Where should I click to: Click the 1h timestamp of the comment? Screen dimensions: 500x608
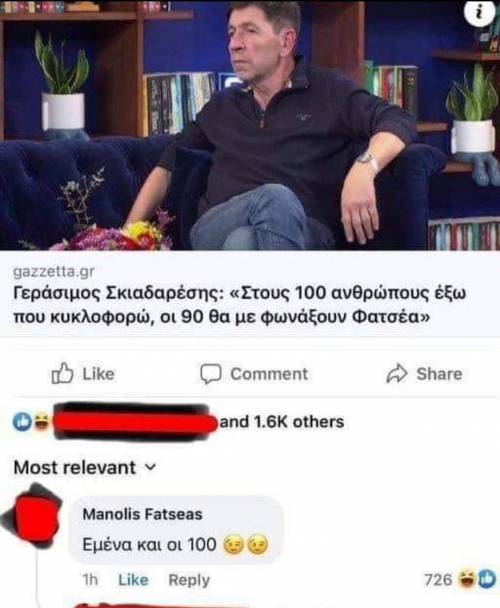pyautogui.click(x=90, y=580)
